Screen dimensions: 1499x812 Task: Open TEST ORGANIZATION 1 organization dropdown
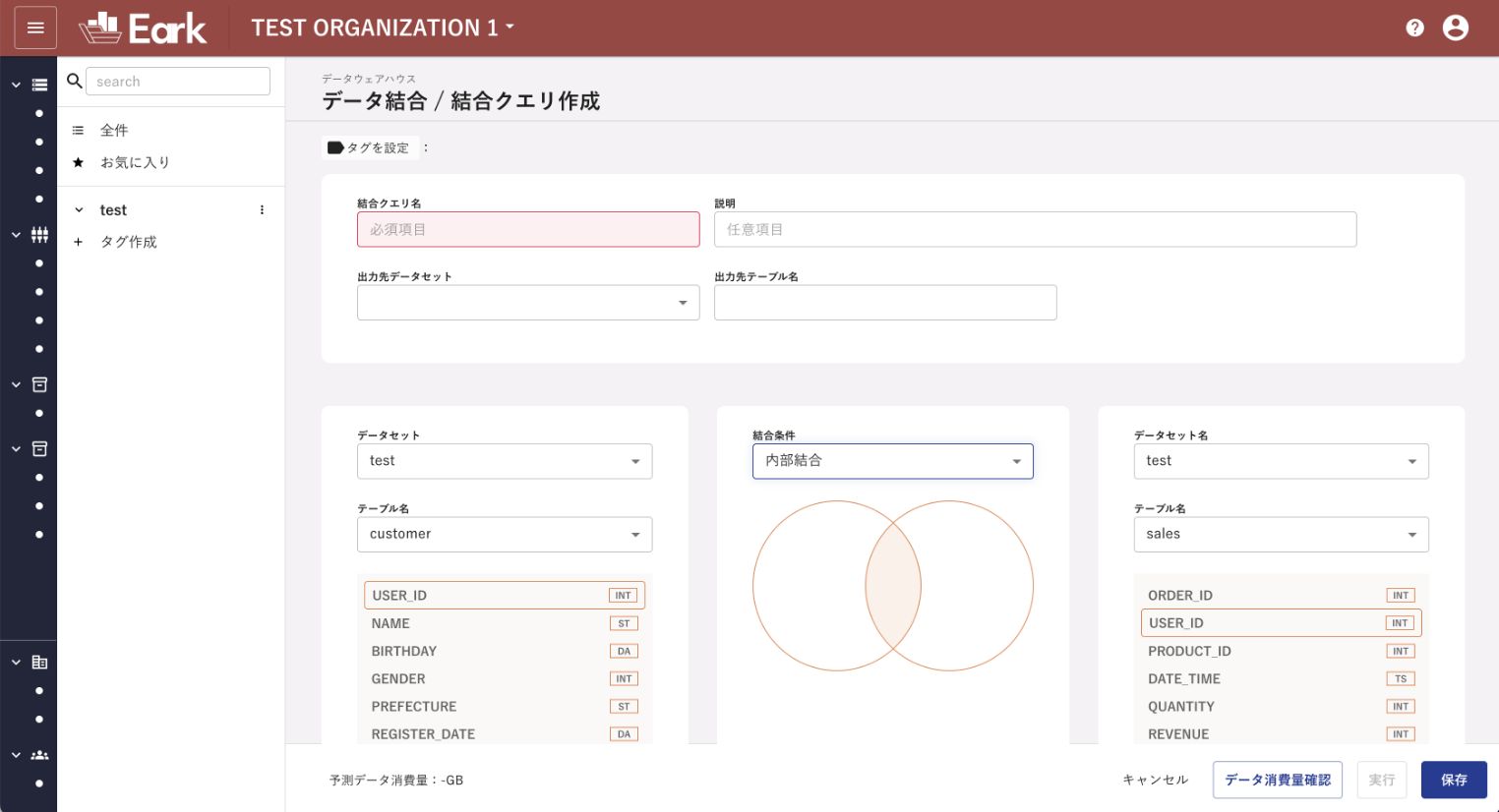(x=383, y=28)
